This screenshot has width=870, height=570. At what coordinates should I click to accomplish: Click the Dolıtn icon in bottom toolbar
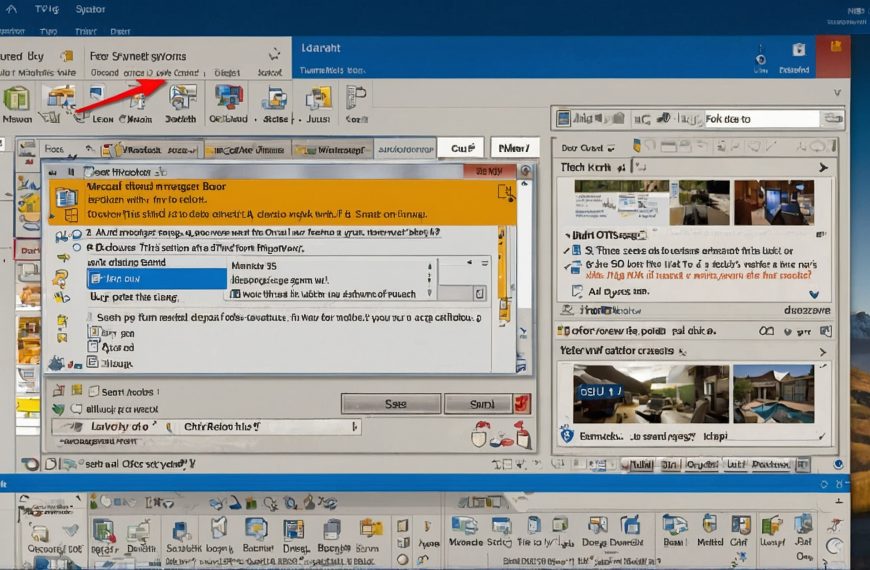[139, 532]
